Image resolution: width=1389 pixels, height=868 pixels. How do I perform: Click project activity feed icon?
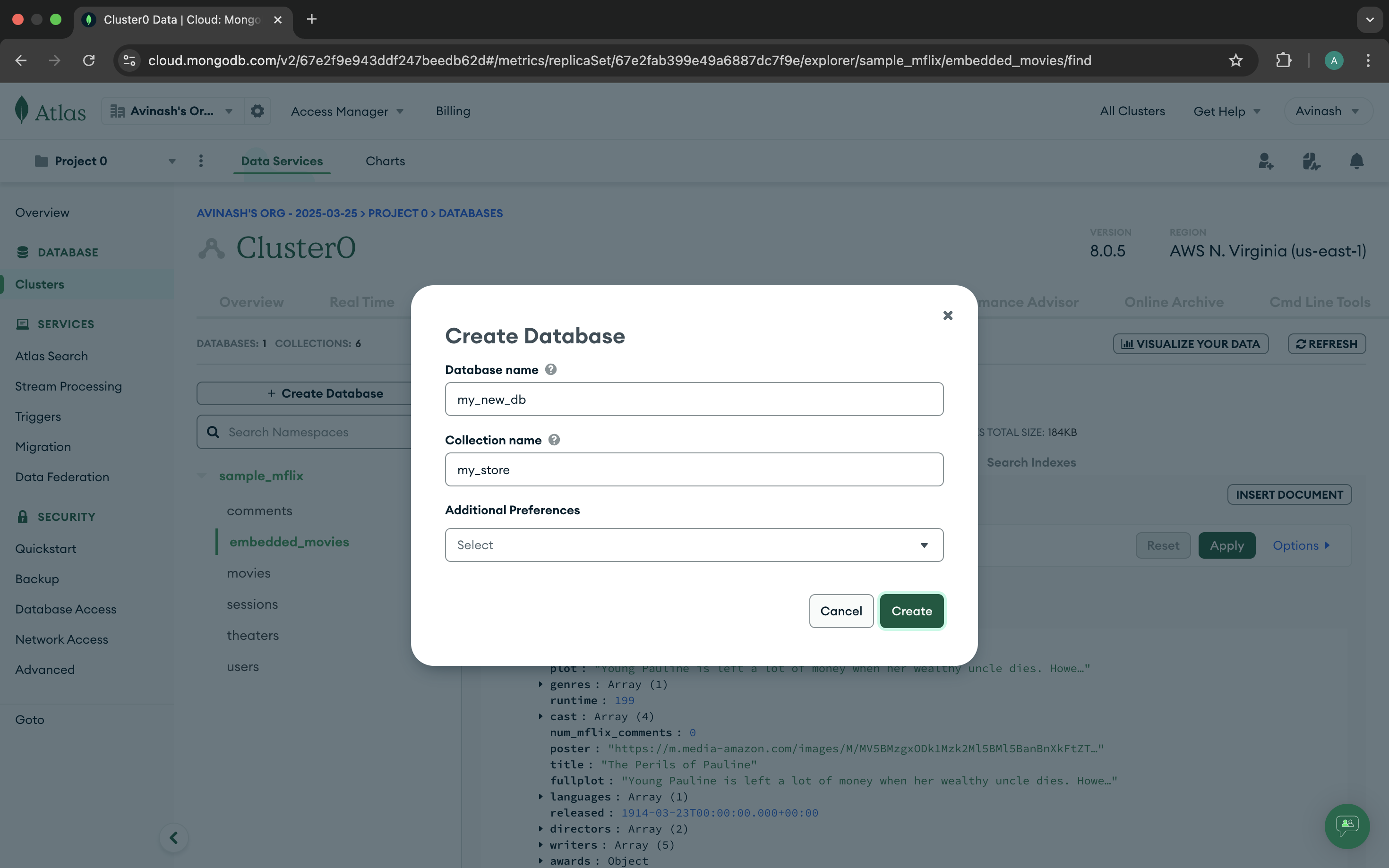coord(1311,162)
